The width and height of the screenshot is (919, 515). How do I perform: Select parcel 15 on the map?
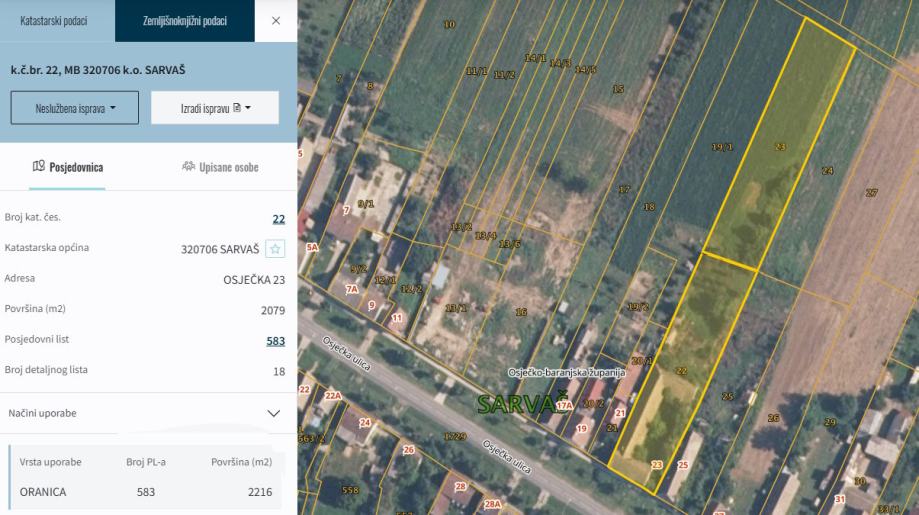pos(618,89)
